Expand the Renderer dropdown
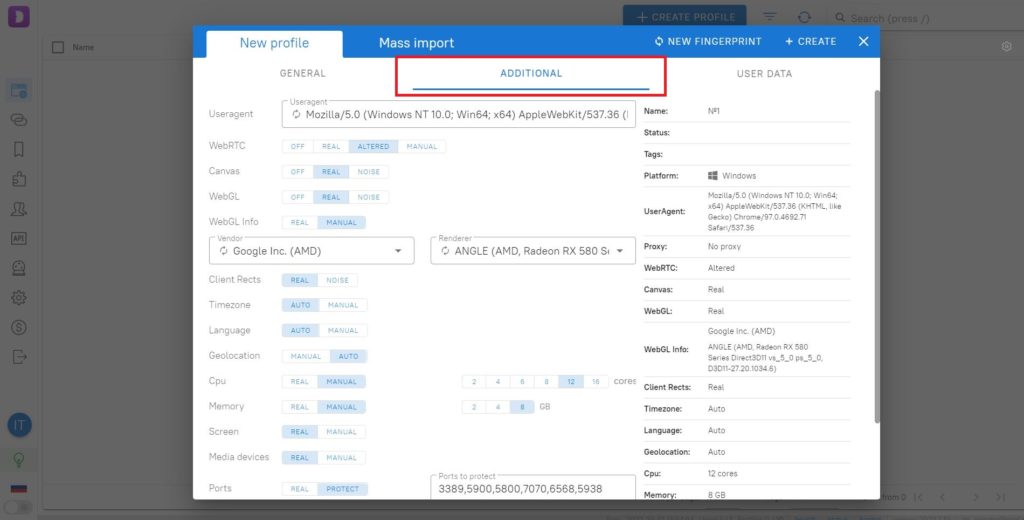Screen dimensions: 1024x520 tap(620, 251)
